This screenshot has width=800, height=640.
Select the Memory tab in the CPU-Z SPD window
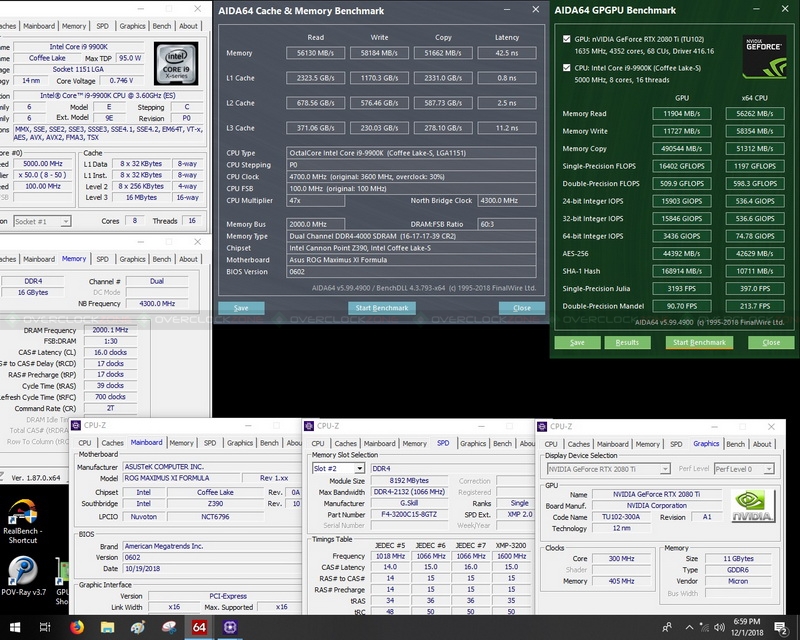(414, 444)
